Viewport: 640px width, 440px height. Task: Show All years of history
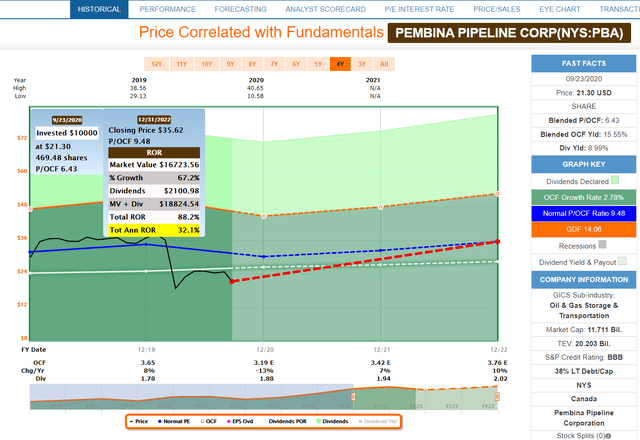[x=384, y=64]
